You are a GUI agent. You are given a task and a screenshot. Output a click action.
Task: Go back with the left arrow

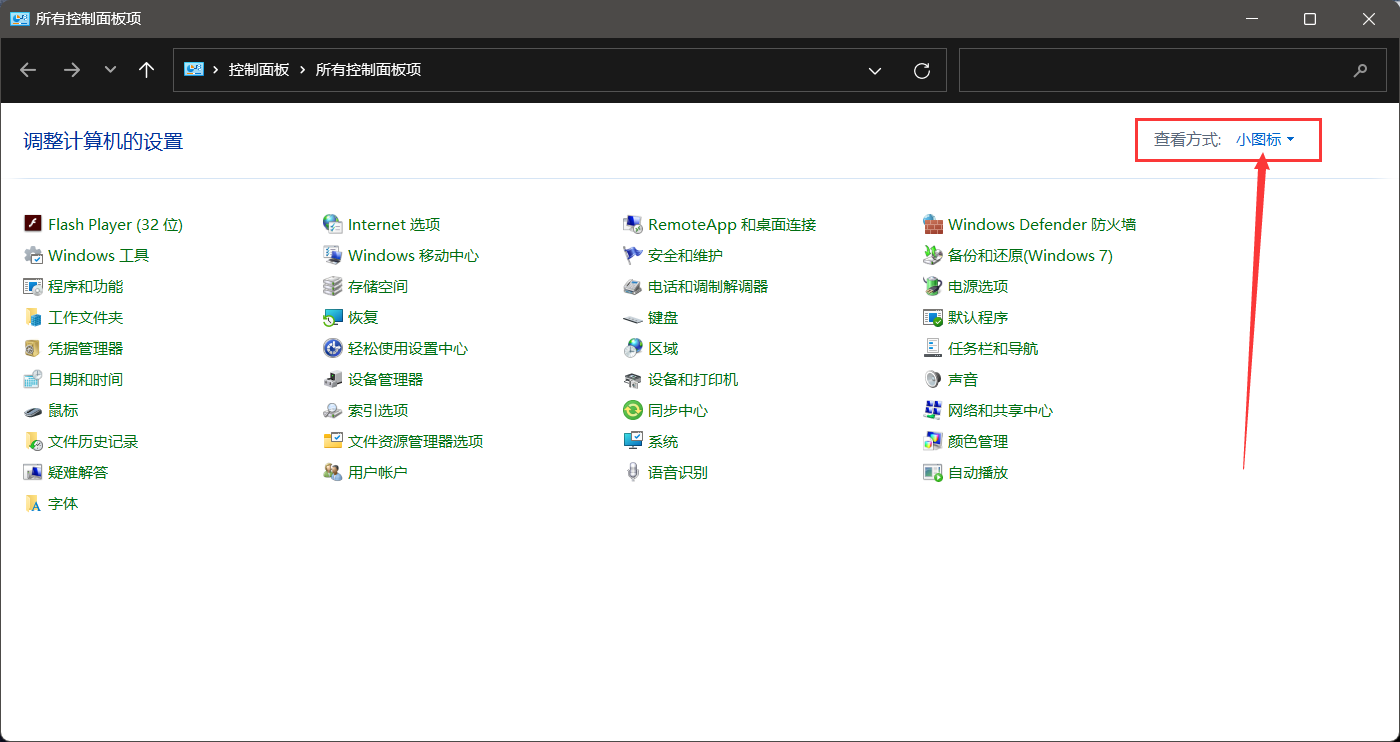click(x=28, y=70)
